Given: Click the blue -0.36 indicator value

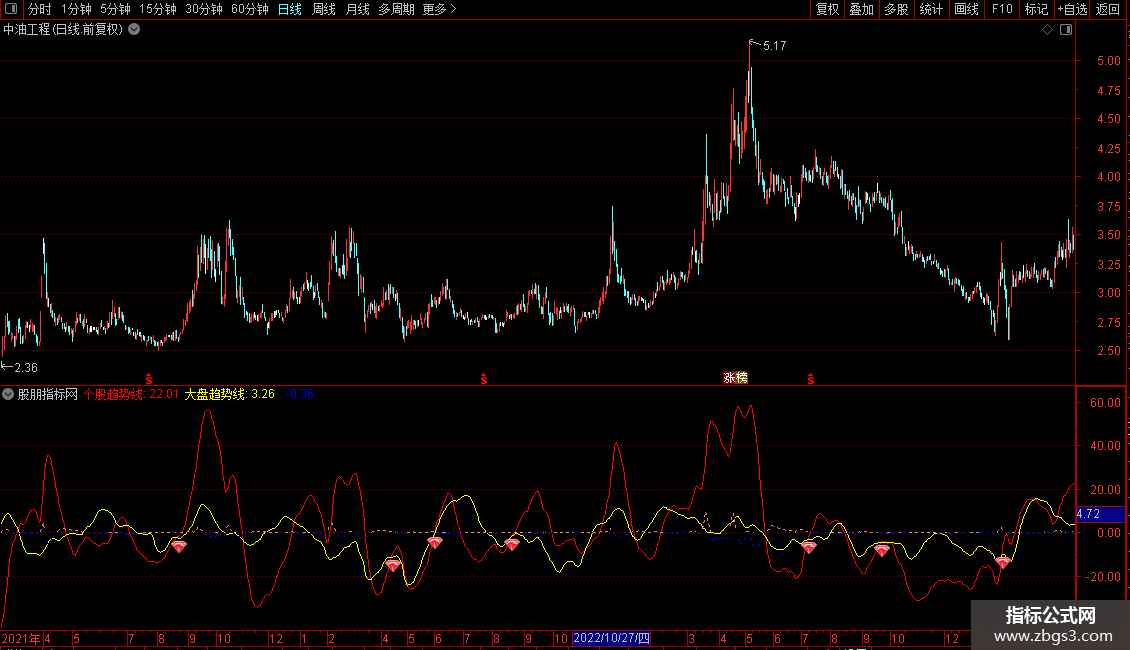Looking at the screenshot, I should point(300,394).
